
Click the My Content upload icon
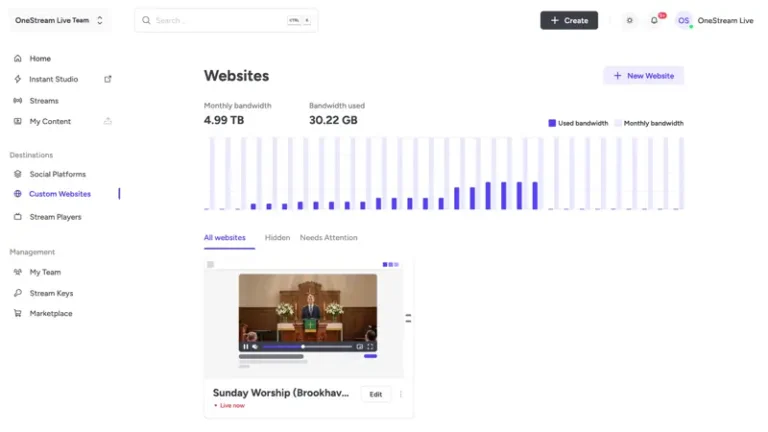(x=108, y=121)
